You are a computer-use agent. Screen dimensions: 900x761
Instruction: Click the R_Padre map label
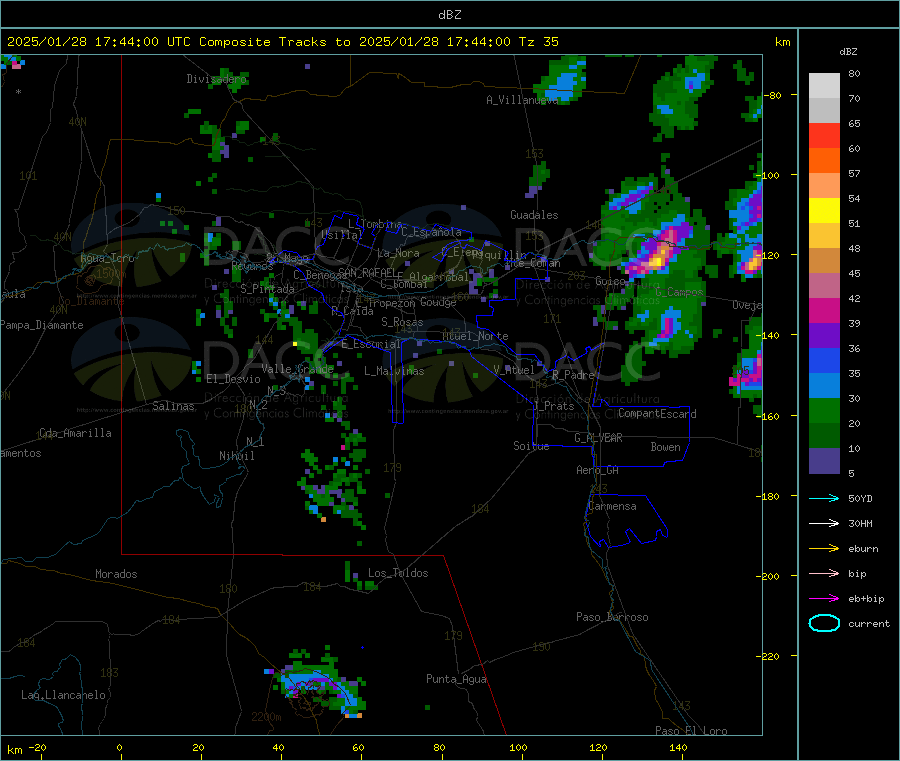coord(573,375)
